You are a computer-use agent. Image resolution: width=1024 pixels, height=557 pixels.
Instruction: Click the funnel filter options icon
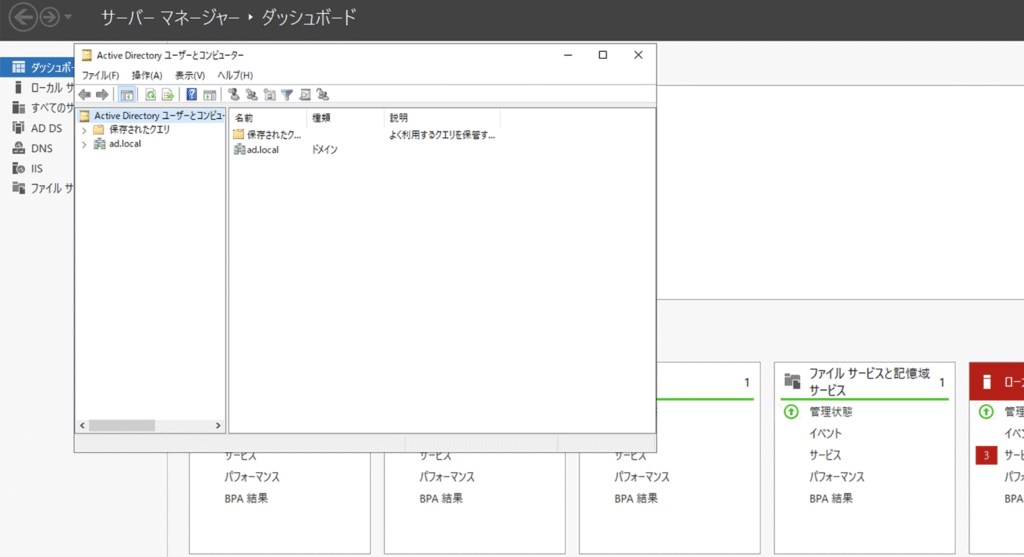[x=287, y=95]
